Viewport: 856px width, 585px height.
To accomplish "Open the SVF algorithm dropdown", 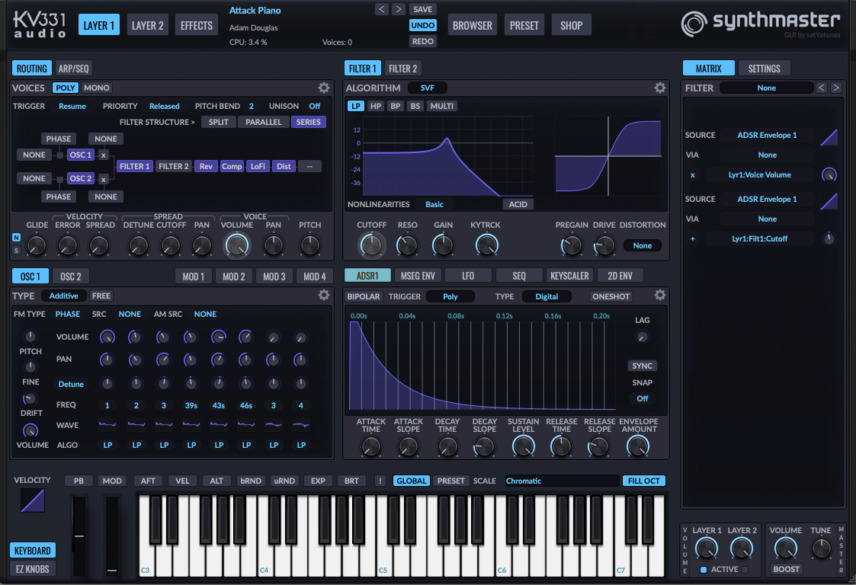I will [427, 88].
